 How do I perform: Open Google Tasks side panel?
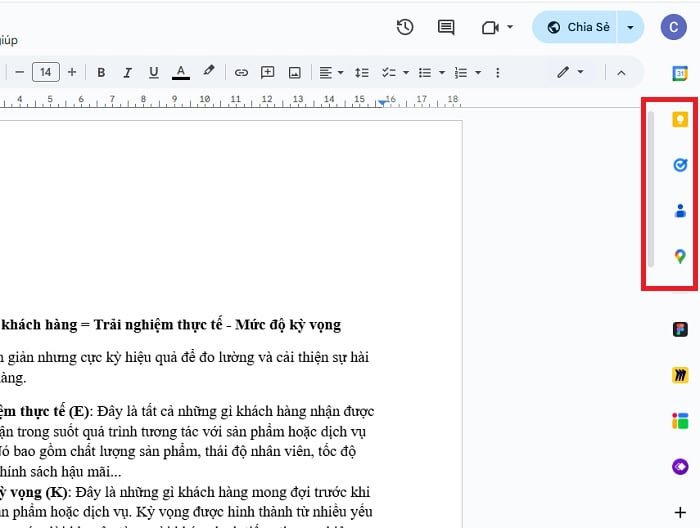[x=680, y=165]
